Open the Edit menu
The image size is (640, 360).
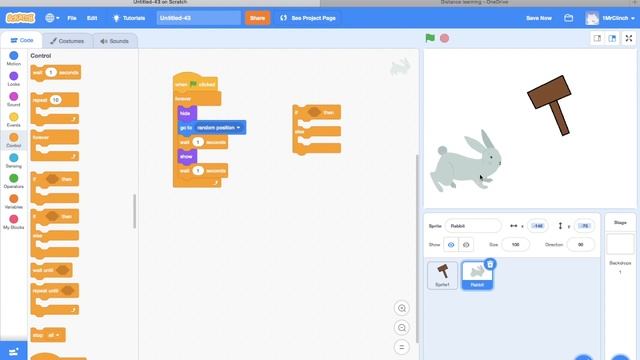coord(92,18)
